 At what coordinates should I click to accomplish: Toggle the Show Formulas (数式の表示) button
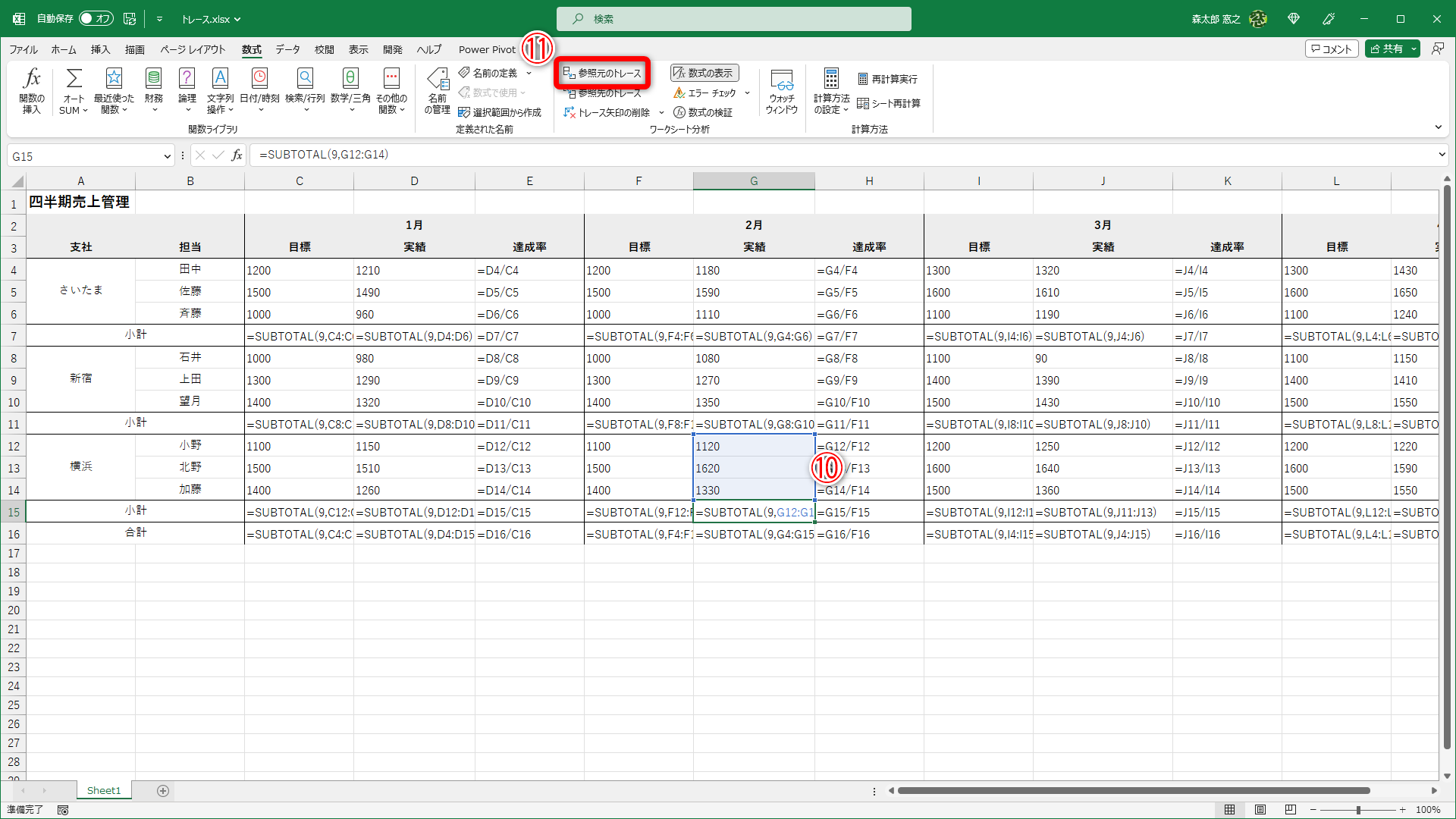click(704, 73)
